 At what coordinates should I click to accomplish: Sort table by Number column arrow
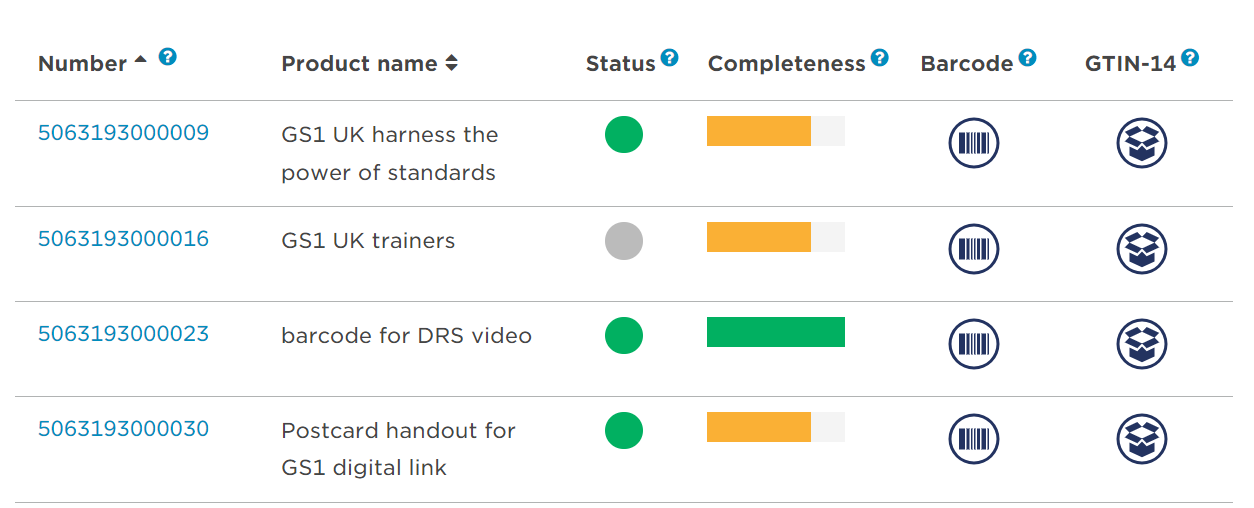click(x=141, y=59)
